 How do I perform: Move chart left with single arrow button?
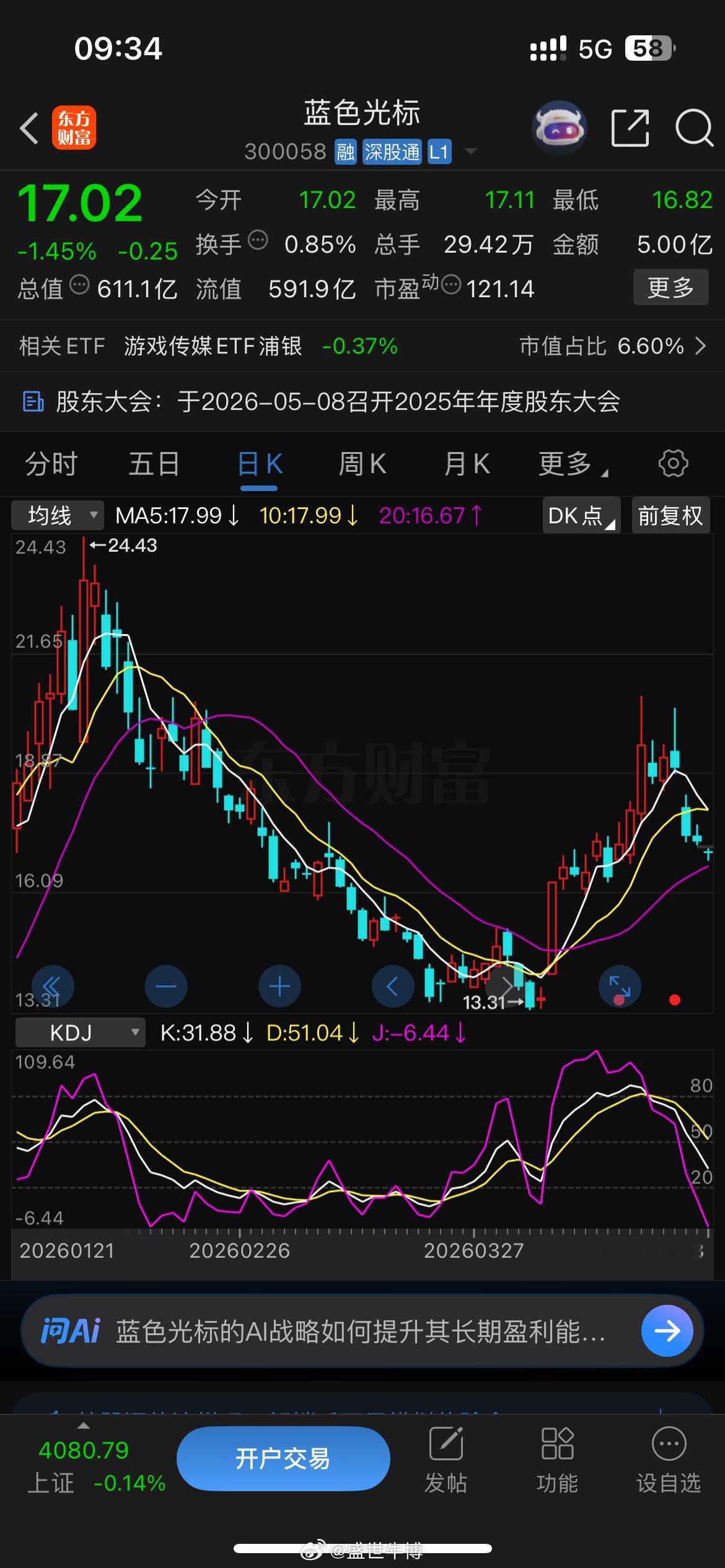tap(393, 986)
